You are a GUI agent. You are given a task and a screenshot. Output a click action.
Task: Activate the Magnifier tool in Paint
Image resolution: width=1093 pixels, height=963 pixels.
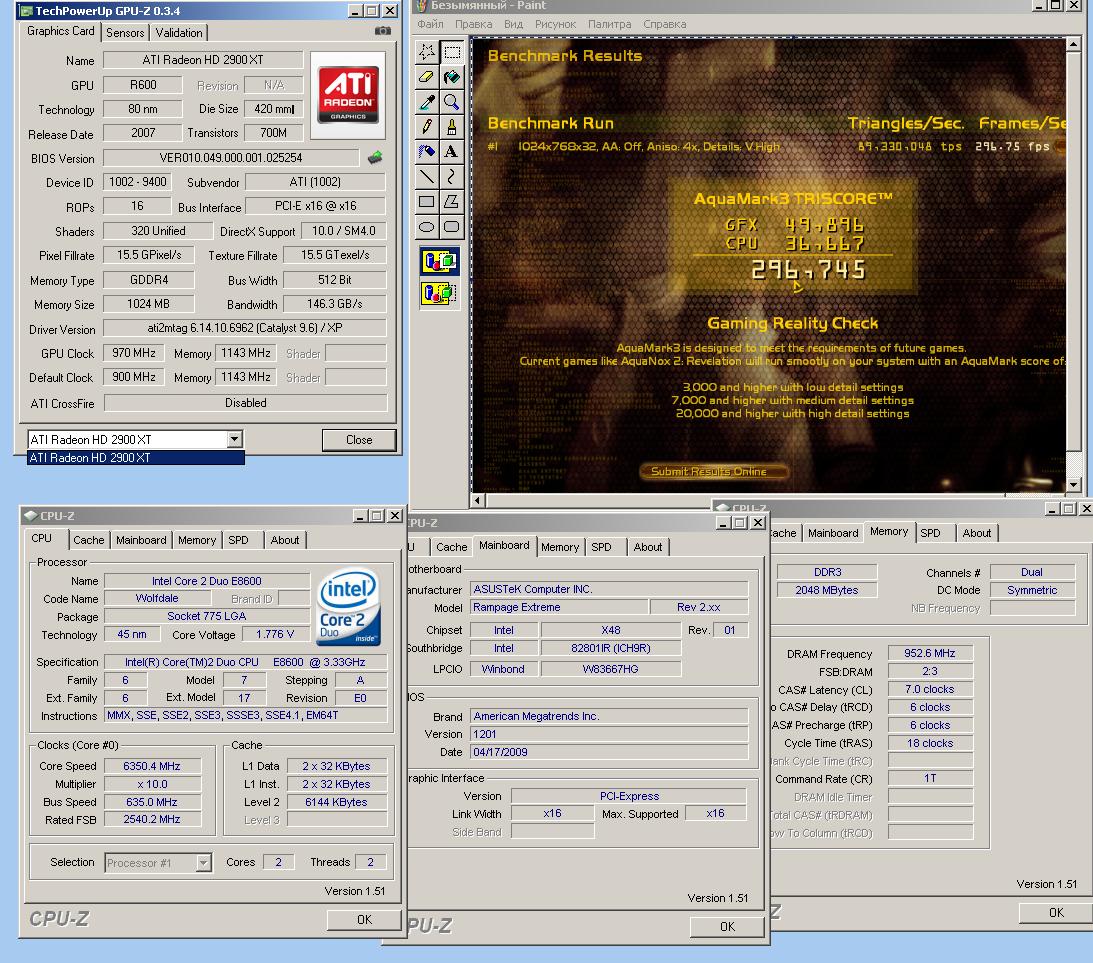coord(452,102)
